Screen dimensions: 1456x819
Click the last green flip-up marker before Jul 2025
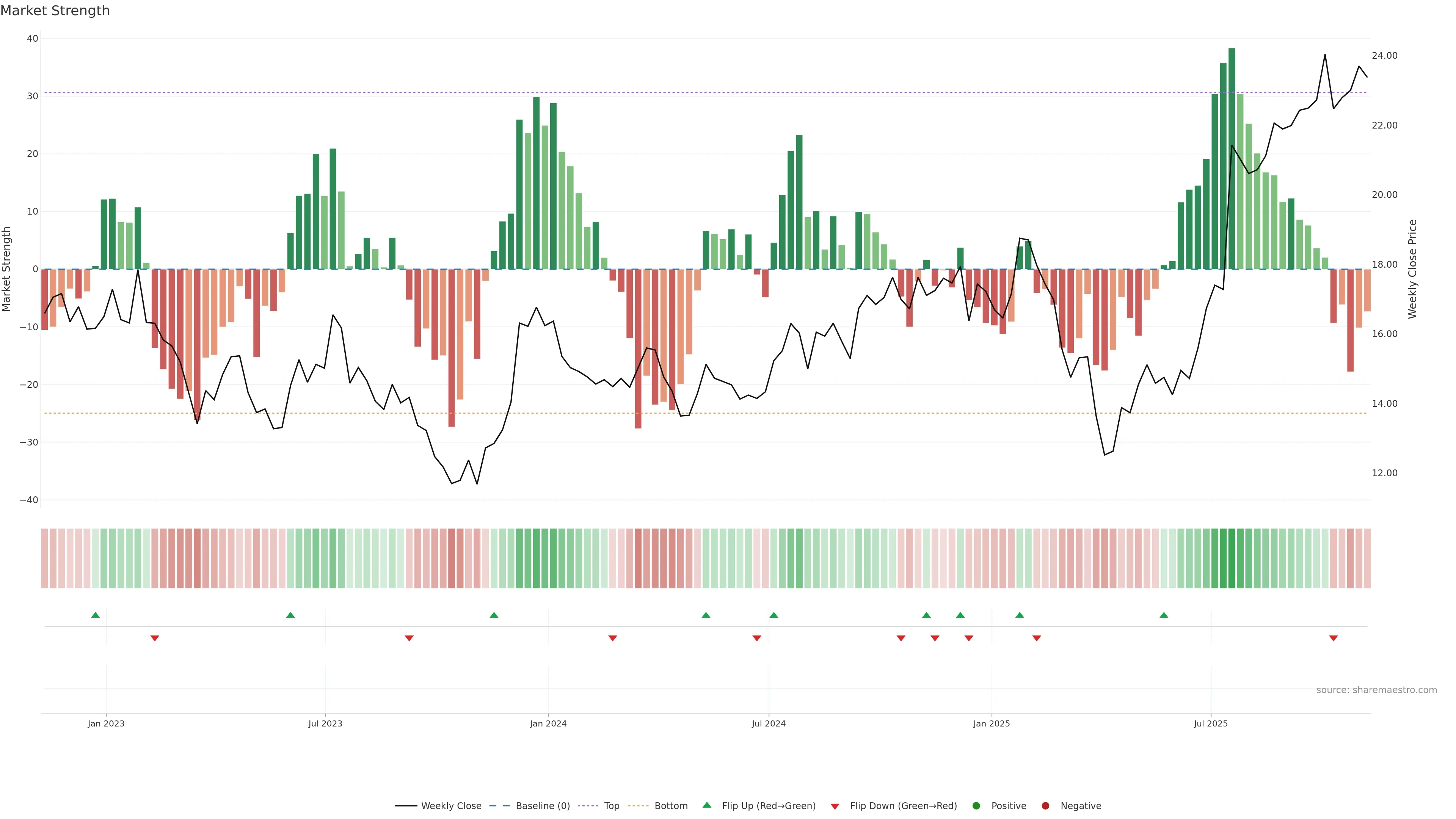tap(1164, 615)
